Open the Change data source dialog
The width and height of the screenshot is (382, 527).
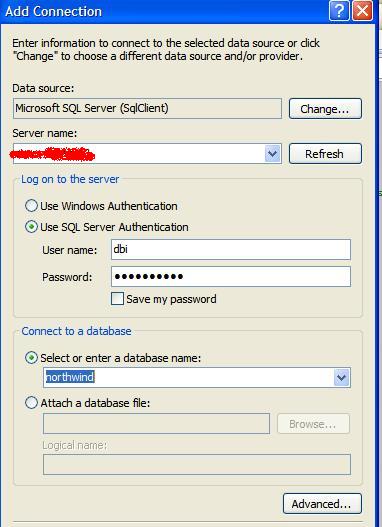325,109
